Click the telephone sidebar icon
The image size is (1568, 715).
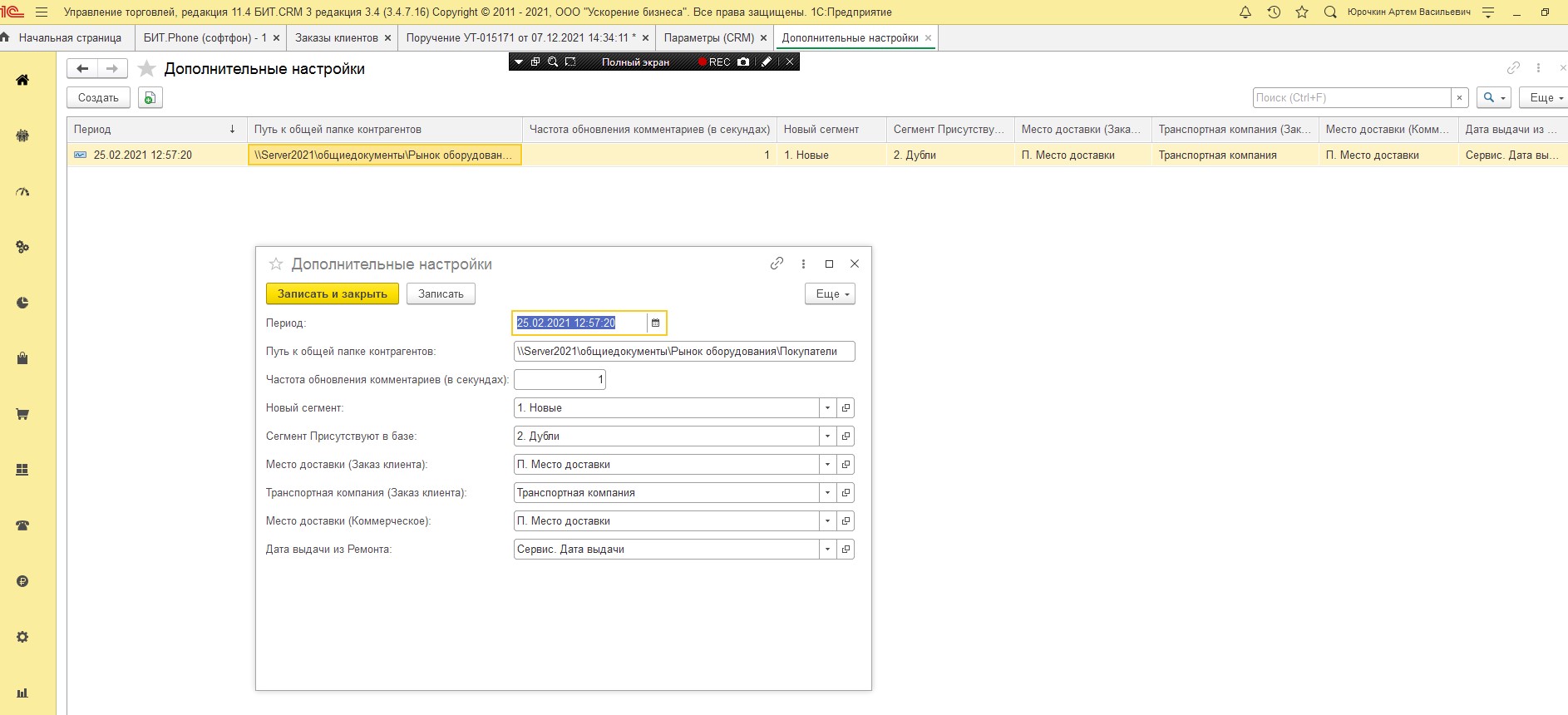pos(22,525)
